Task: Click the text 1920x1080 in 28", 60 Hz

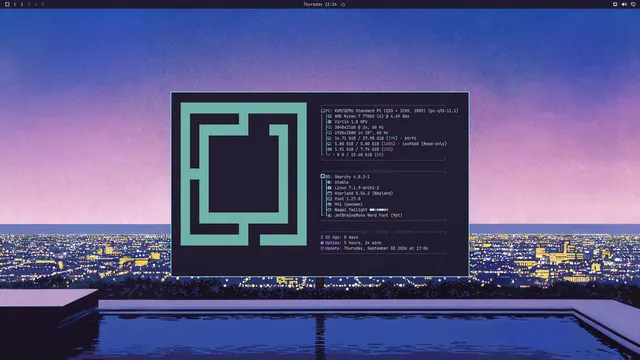Action: [x=361, y=133]
